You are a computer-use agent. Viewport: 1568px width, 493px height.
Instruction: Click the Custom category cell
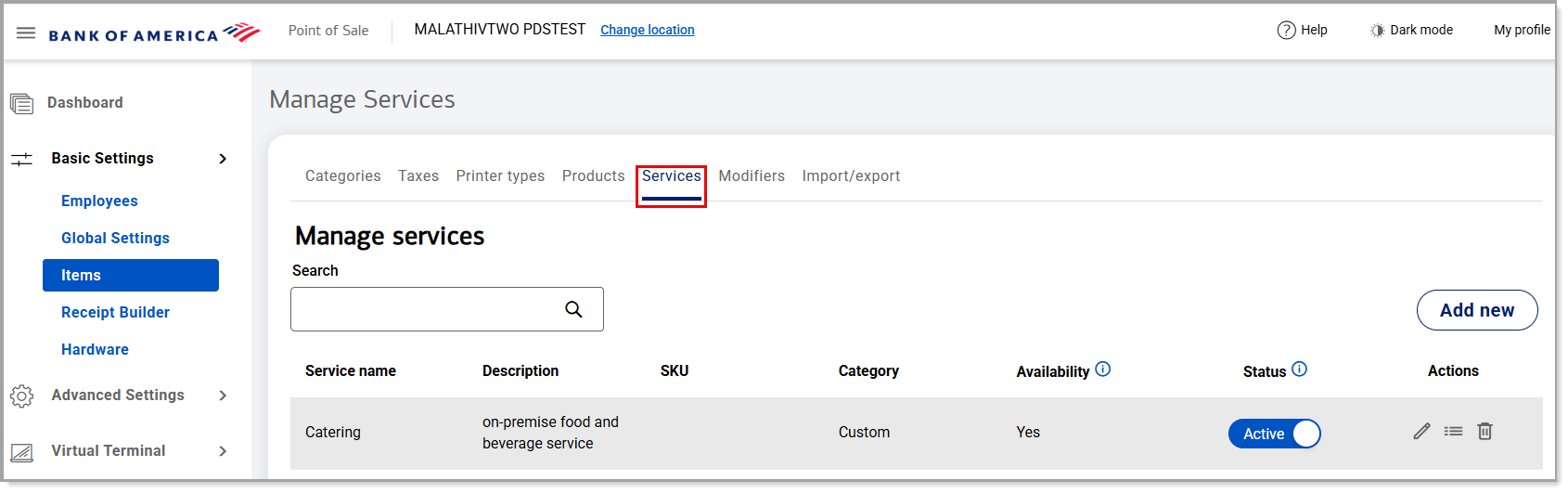point(864,432)
